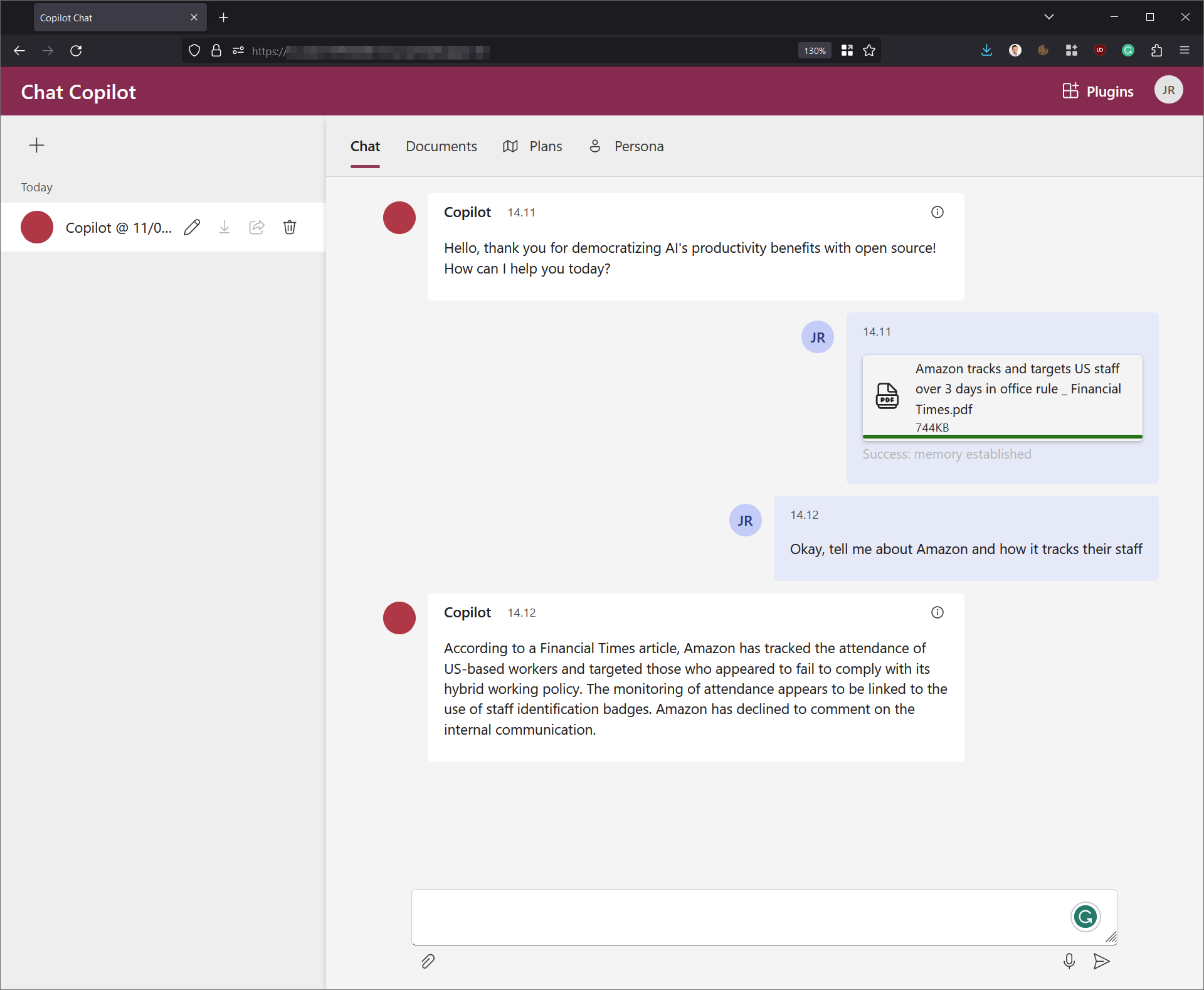Open a new browser tab
The image size is (1204, 990).
coord(224,18)
